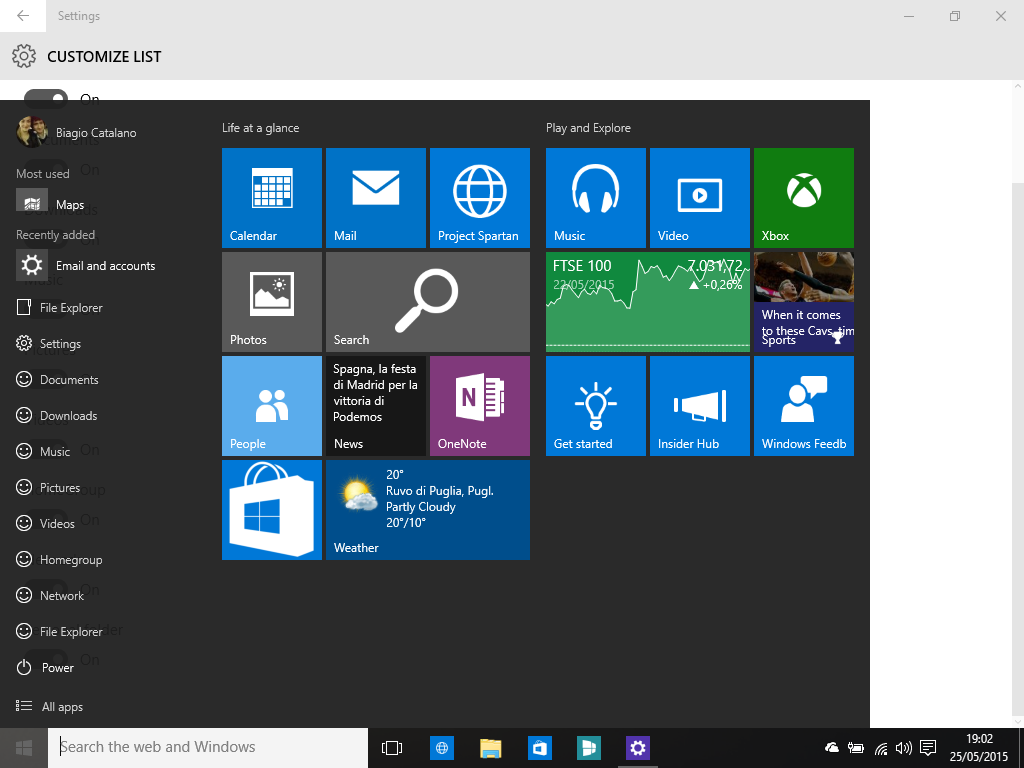The width and height of the screenshot is (1024, 768).
Task: Open the Store shopping bag tile
Action: (272, 509)
